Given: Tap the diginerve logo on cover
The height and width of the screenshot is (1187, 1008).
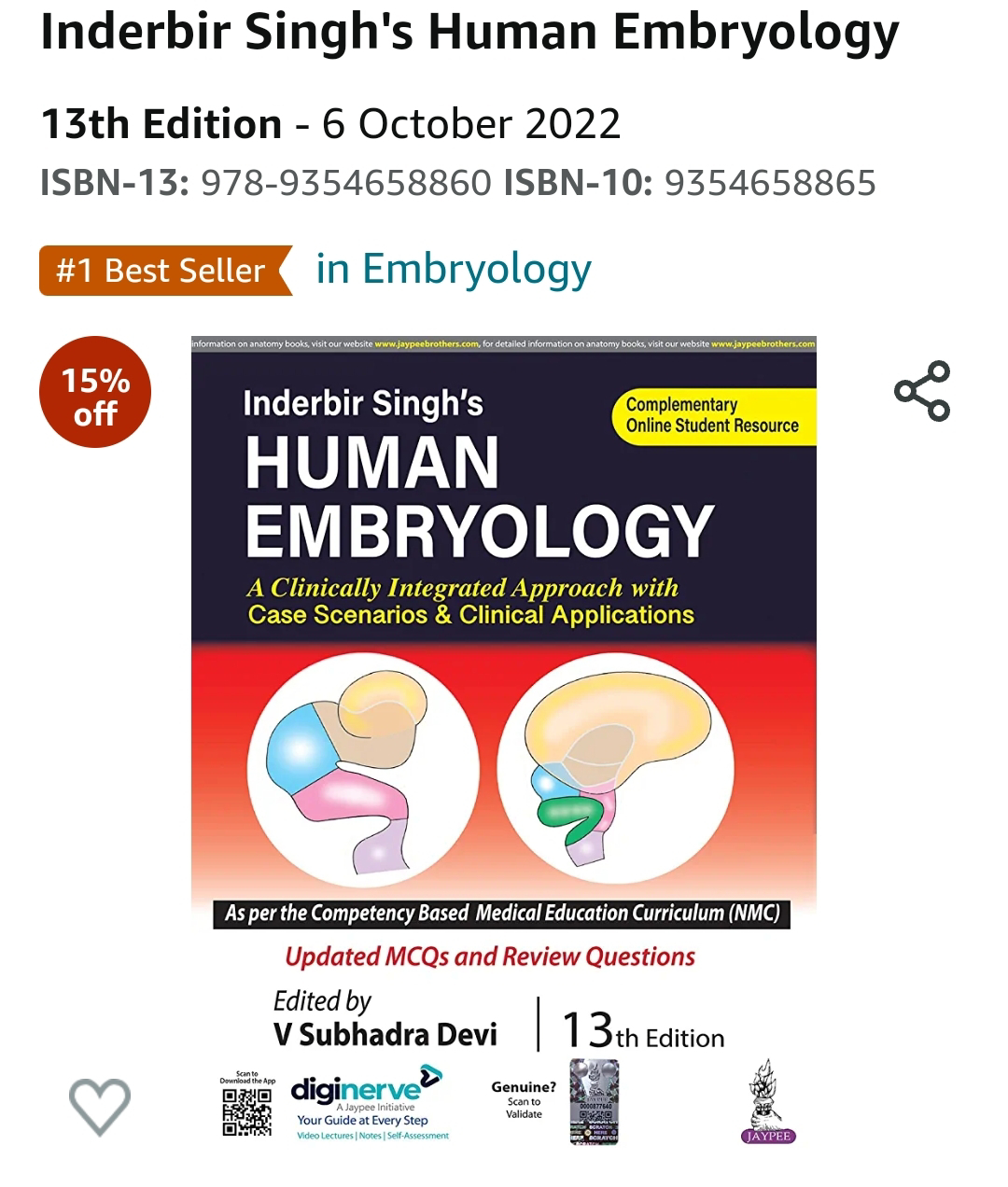Looking at the screenshot, I should click(366, 1089).
